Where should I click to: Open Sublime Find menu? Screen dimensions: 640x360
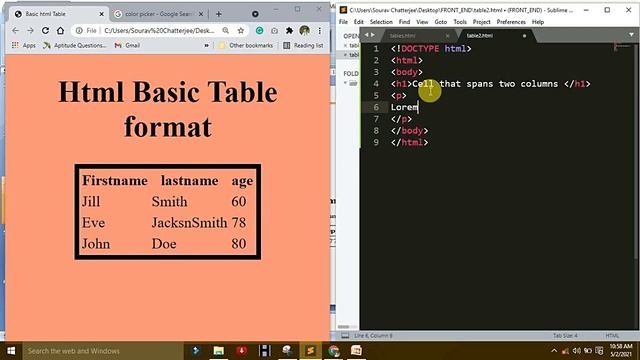point(404,22)
